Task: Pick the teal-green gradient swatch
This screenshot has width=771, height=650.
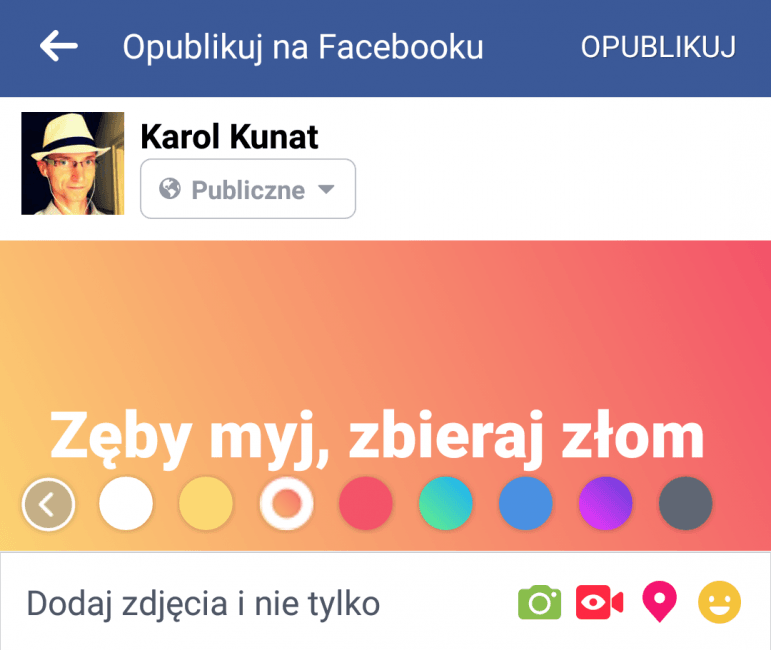Action: point(445,503)
